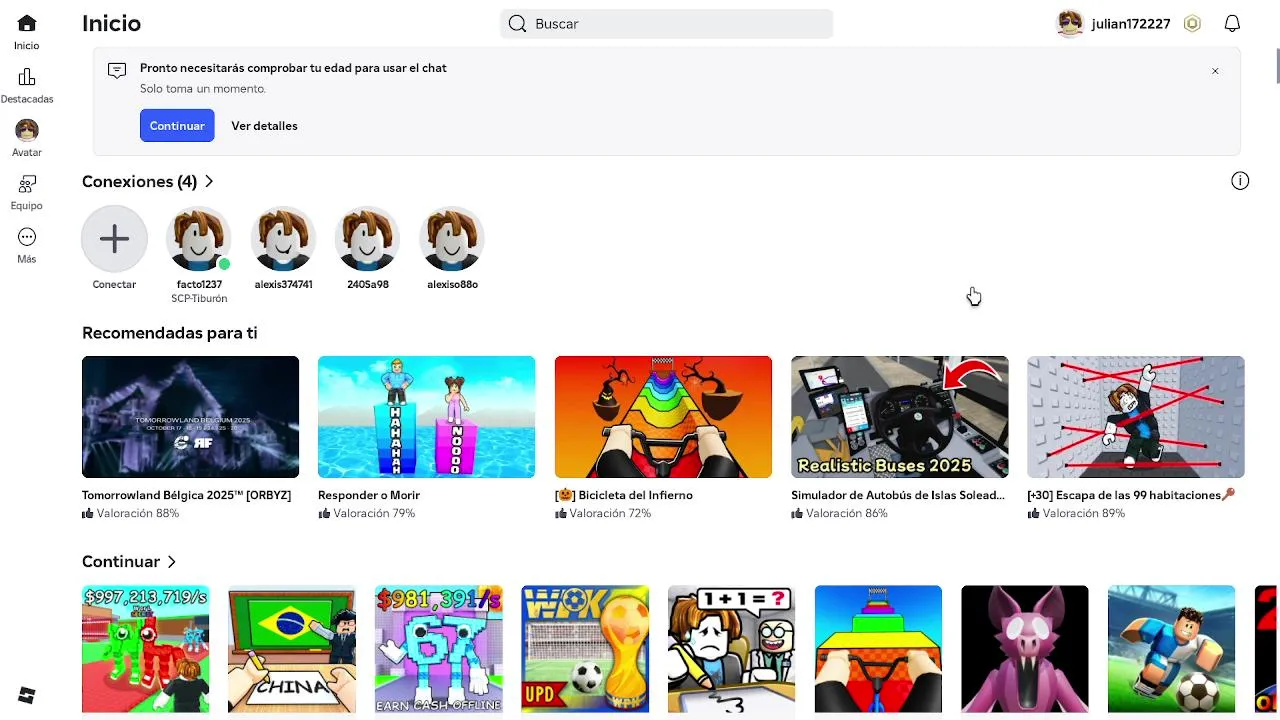Open the notifications bell icon

(1232, 24)
